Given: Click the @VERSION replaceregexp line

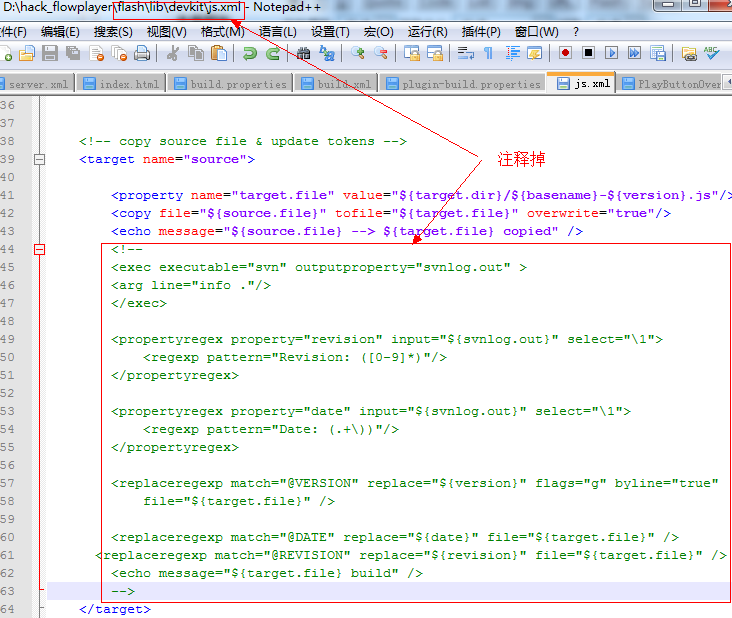Looking at the screenshot, I should tap(415, 483).
